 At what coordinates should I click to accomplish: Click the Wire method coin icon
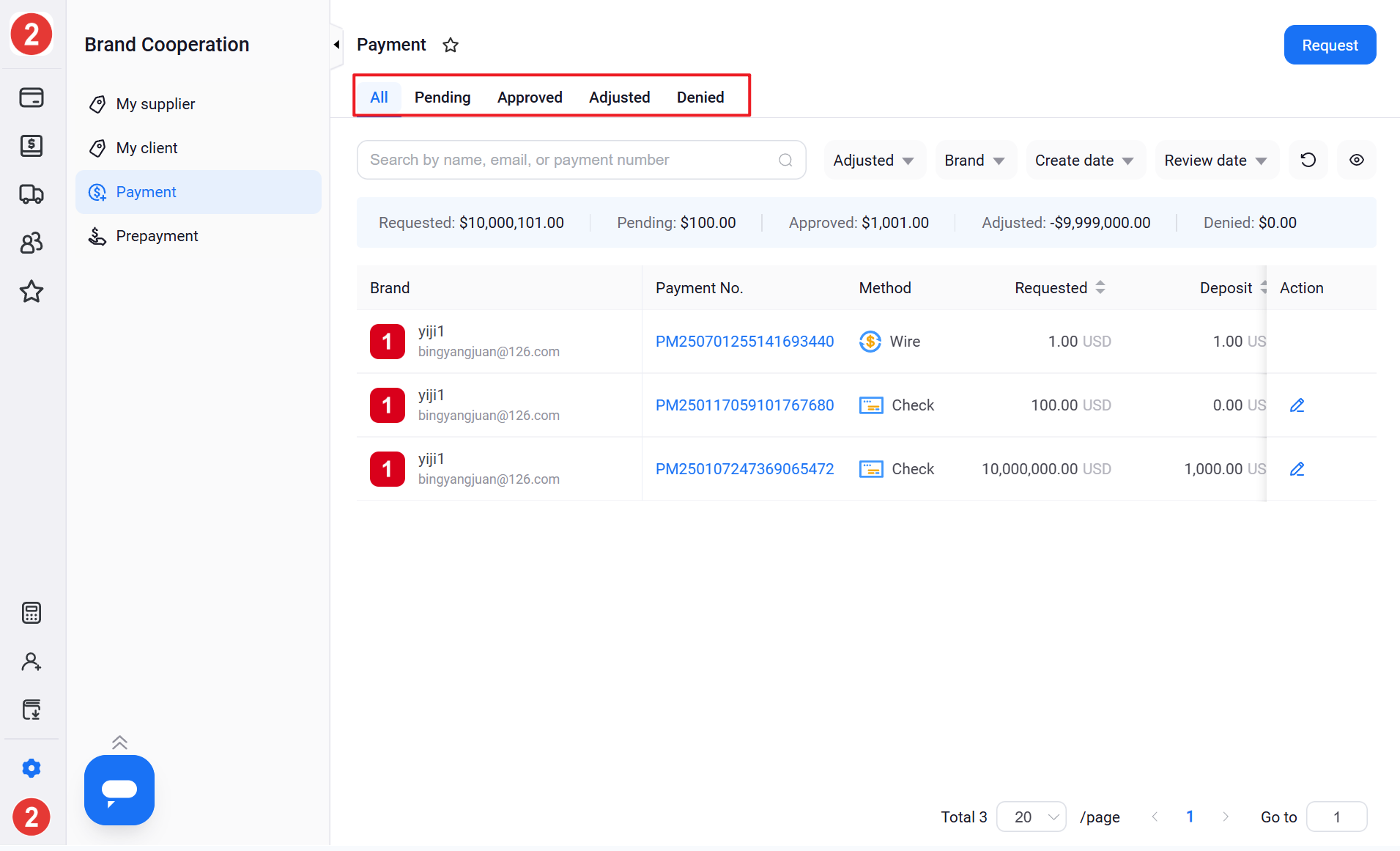tap(870, 342)
